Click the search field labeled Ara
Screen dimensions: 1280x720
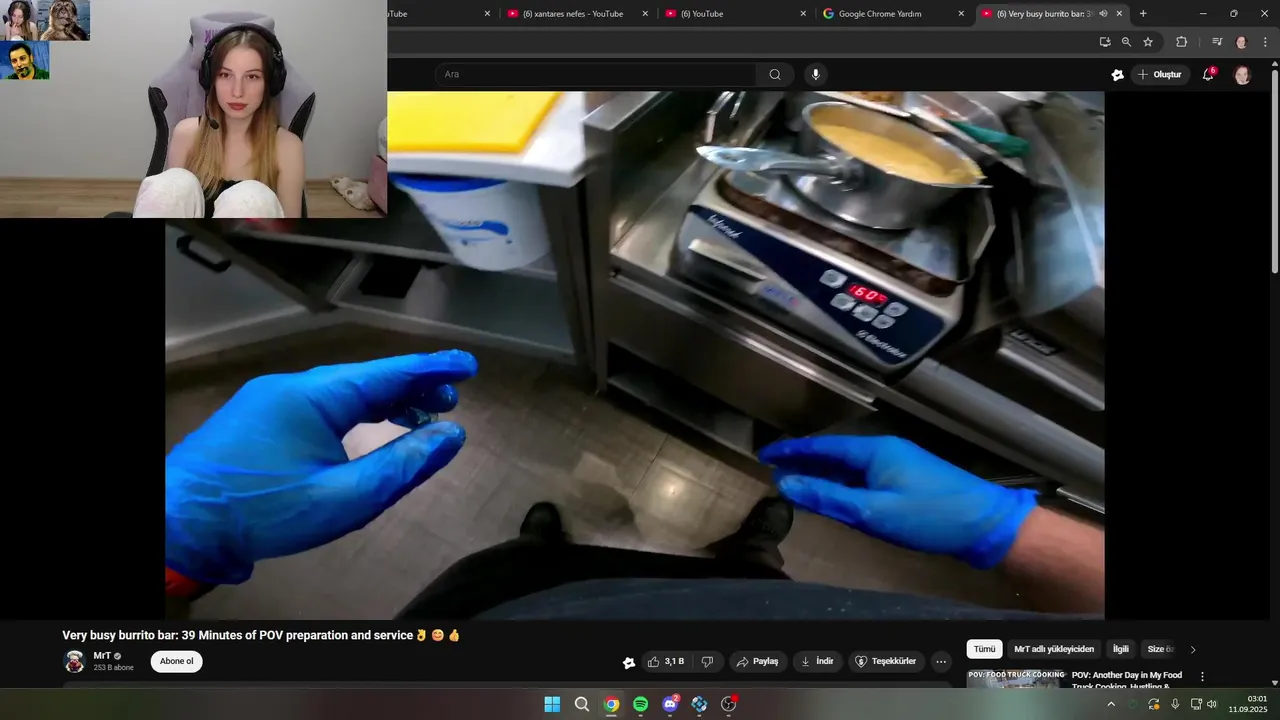(596, 74)
